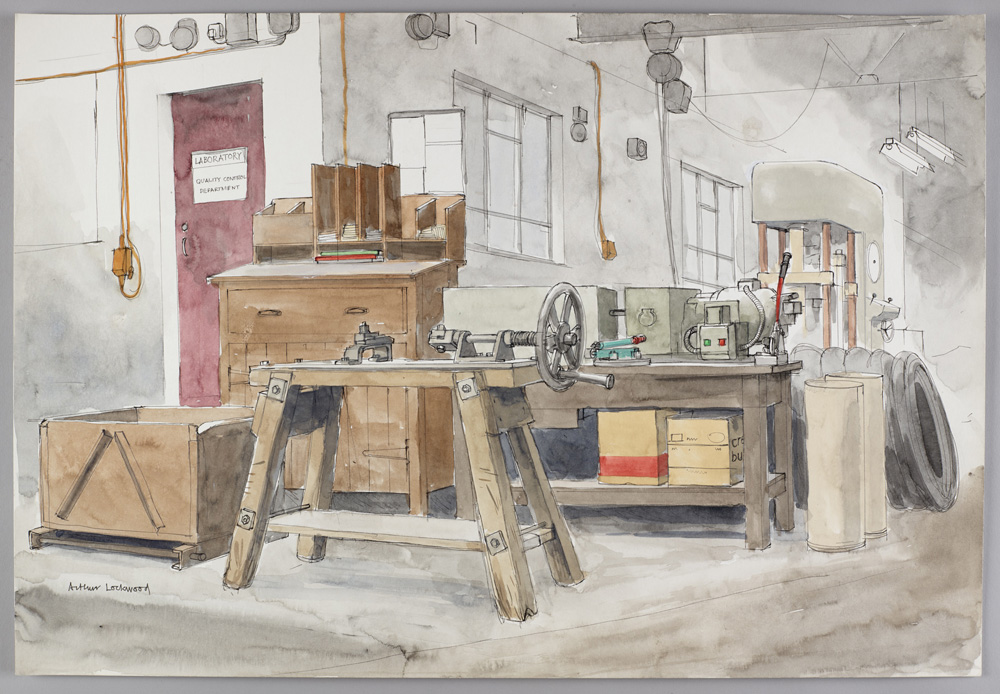Click the grey metal box on the bench
Screen dimensions: 1000x694
(660, 318)
